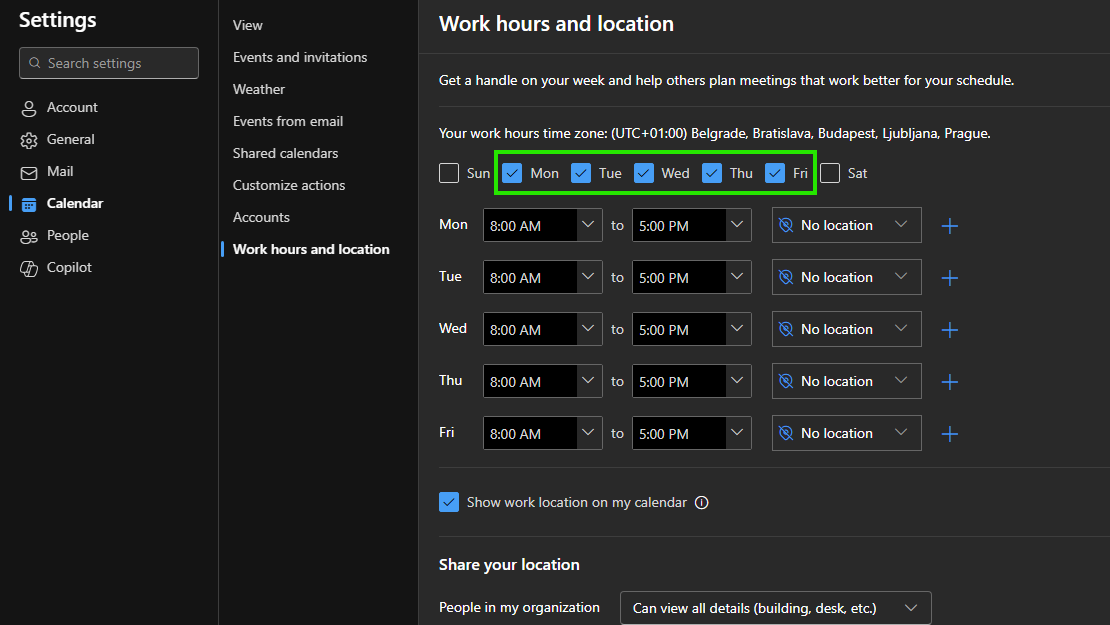Open Mon location dropdown
Viewport: 1110px width, 625px height.
[847, 225]
